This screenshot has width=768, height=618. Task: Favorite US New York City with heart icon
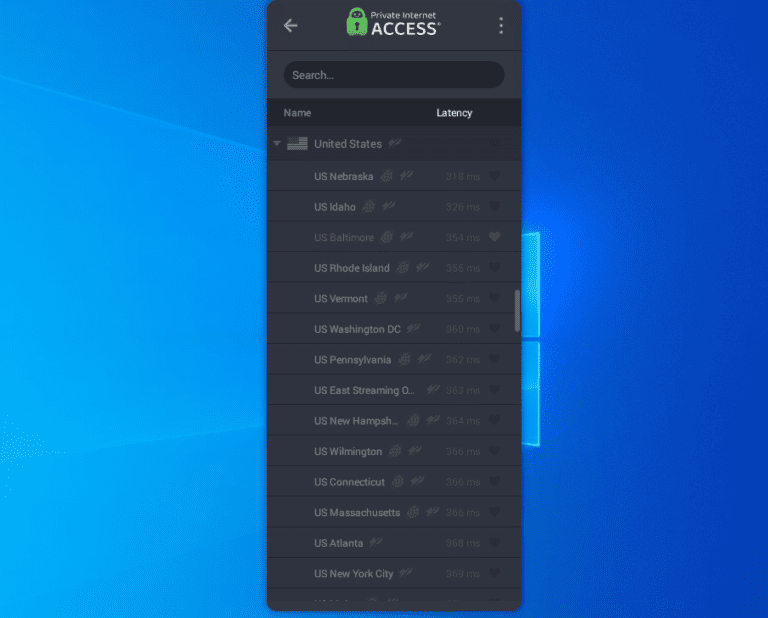[x=494, y=573]
